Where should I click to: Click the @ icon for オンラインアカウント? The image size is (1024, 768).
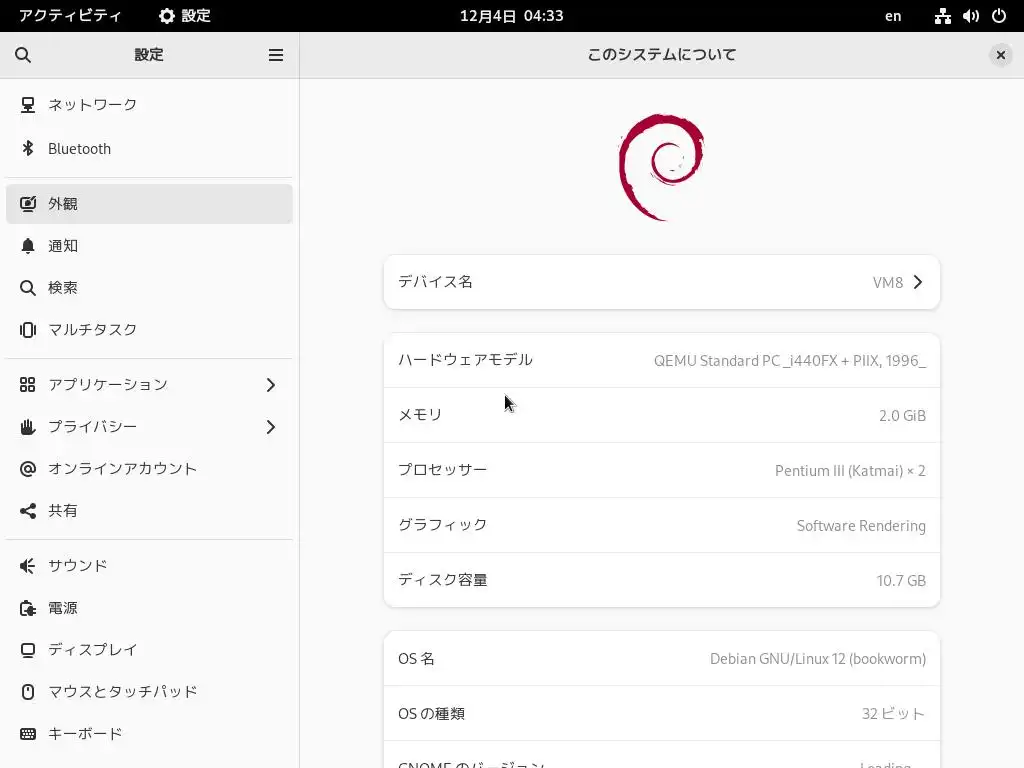tap(27, 469)
